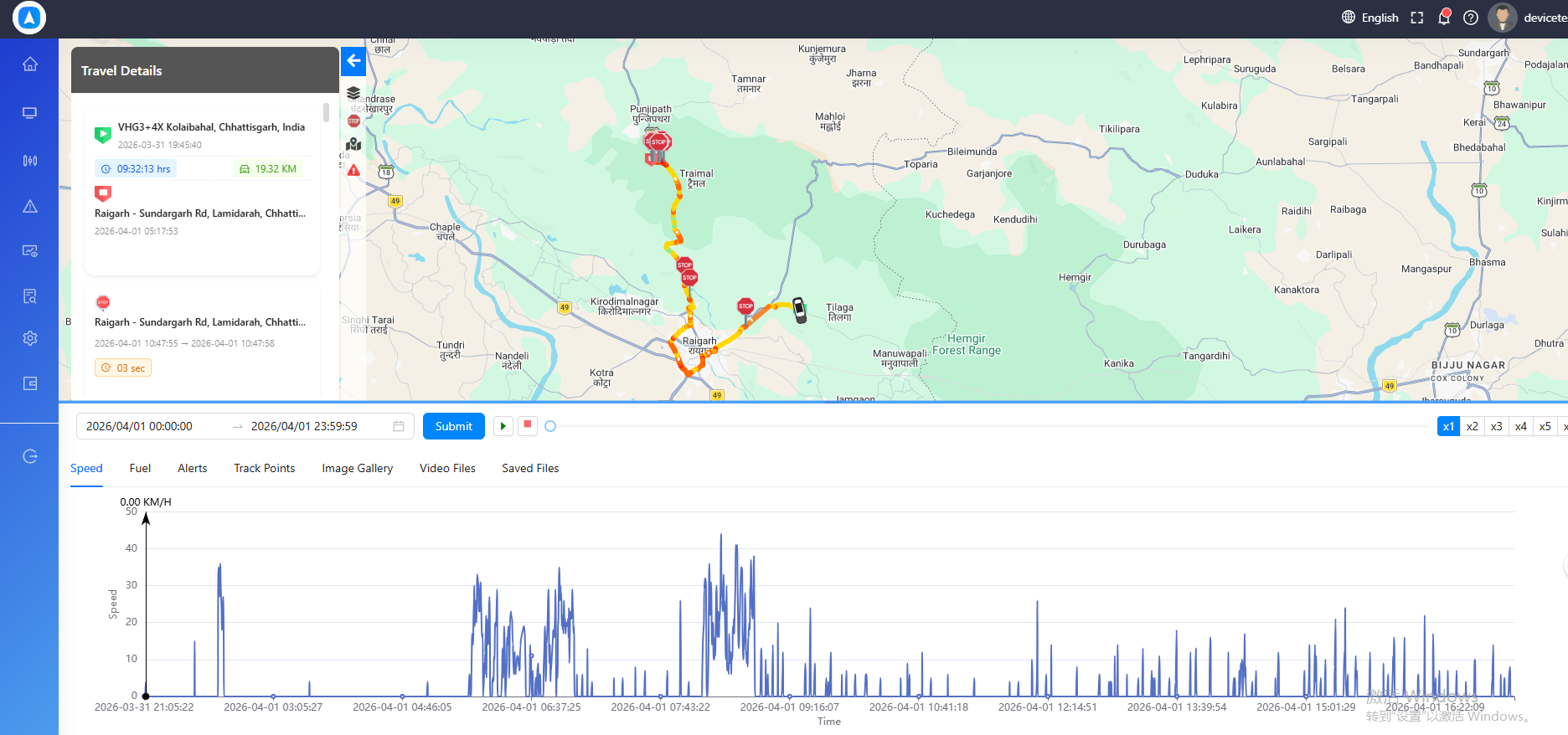1568x735 pixels.
Task: Open the date range calendar picker
Action: pyautogui.click(x=399, y=426)
